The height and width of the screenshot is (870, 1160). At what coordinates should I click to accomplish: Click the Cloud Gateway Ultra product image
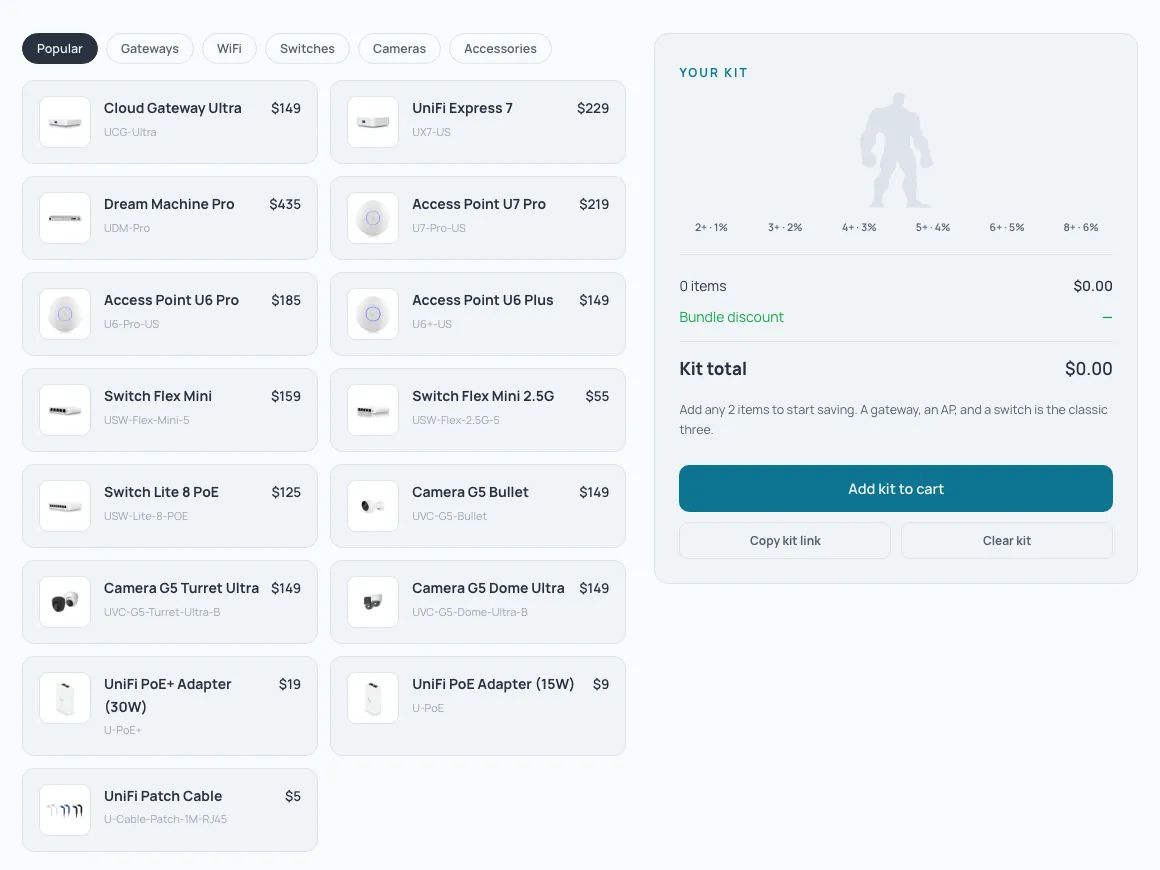coord(65,122)
